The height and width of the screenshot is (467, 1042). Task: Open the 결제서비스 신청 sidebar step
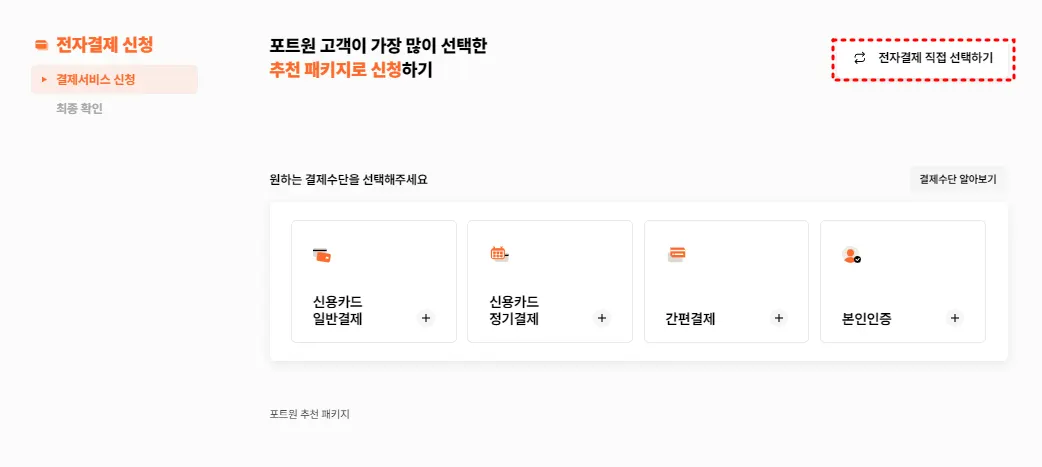pos(96,79)
